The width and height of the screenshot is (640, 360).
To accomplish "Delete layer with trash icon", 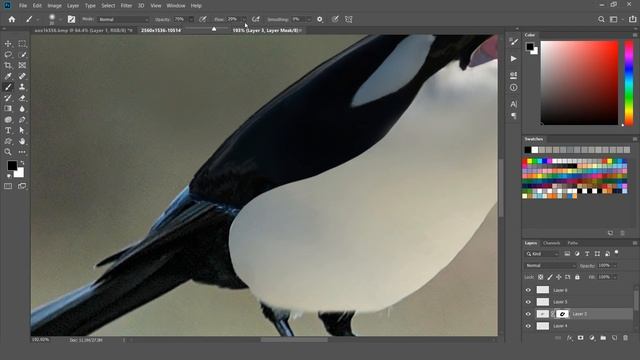I will click(x=625, y=338).
